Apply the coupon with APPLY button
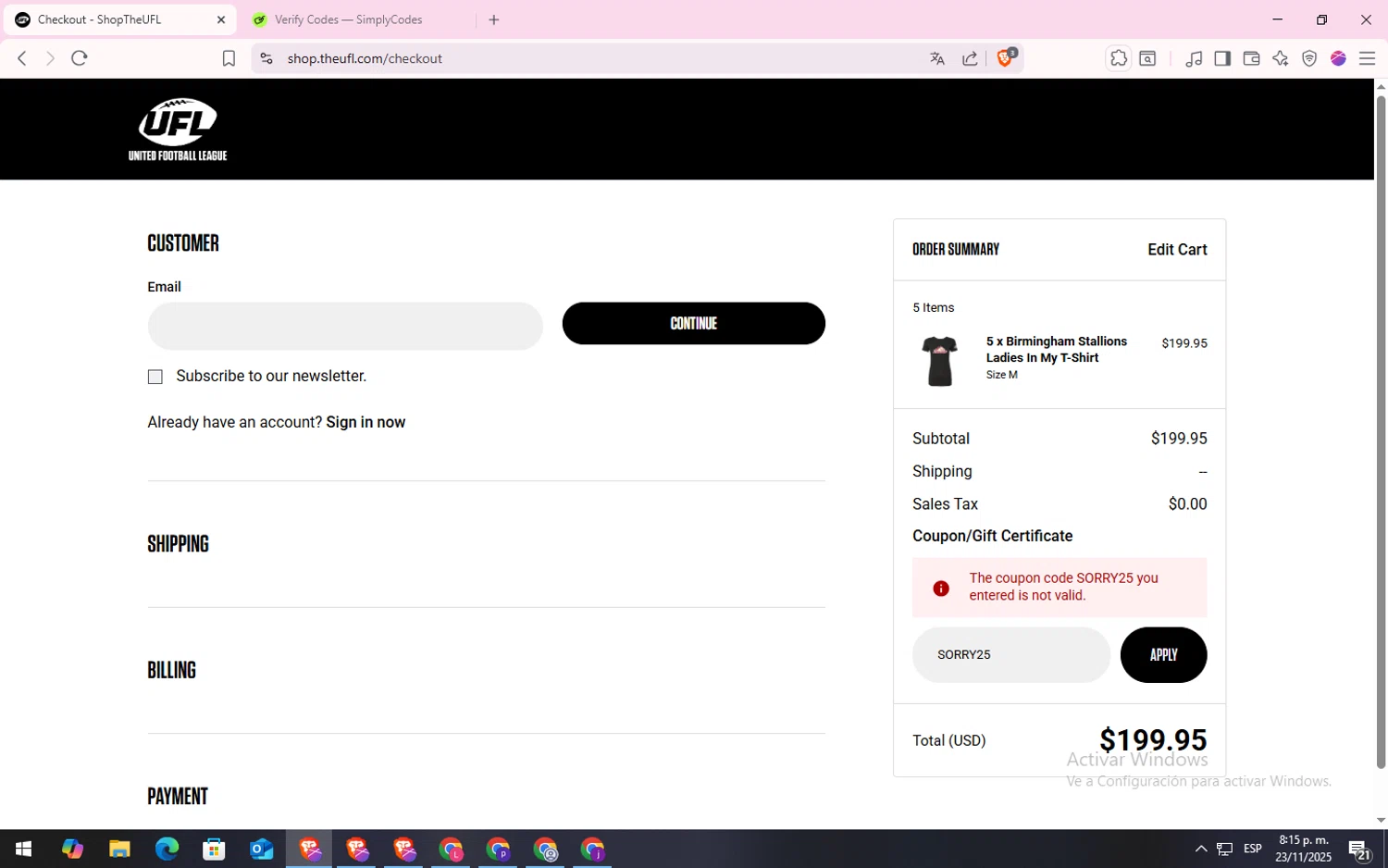 tap(1163, 654)
